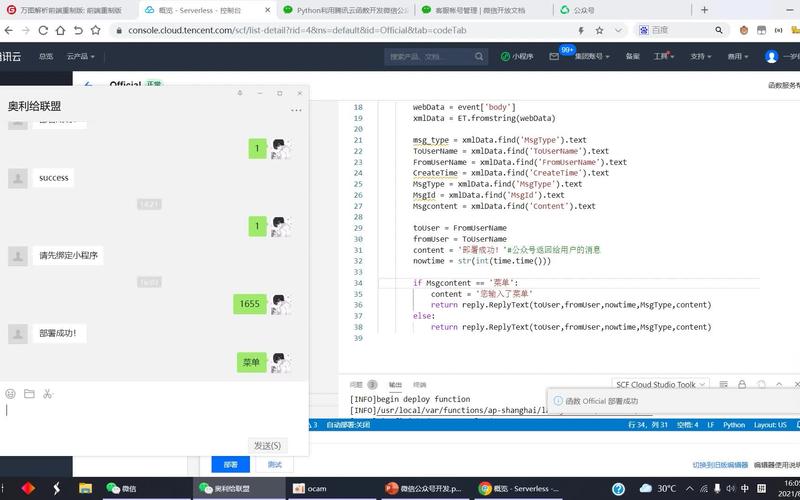800x500 pixels.
Task: Click the 行 34, 列 31 status entry
Action: coord(647,425)
